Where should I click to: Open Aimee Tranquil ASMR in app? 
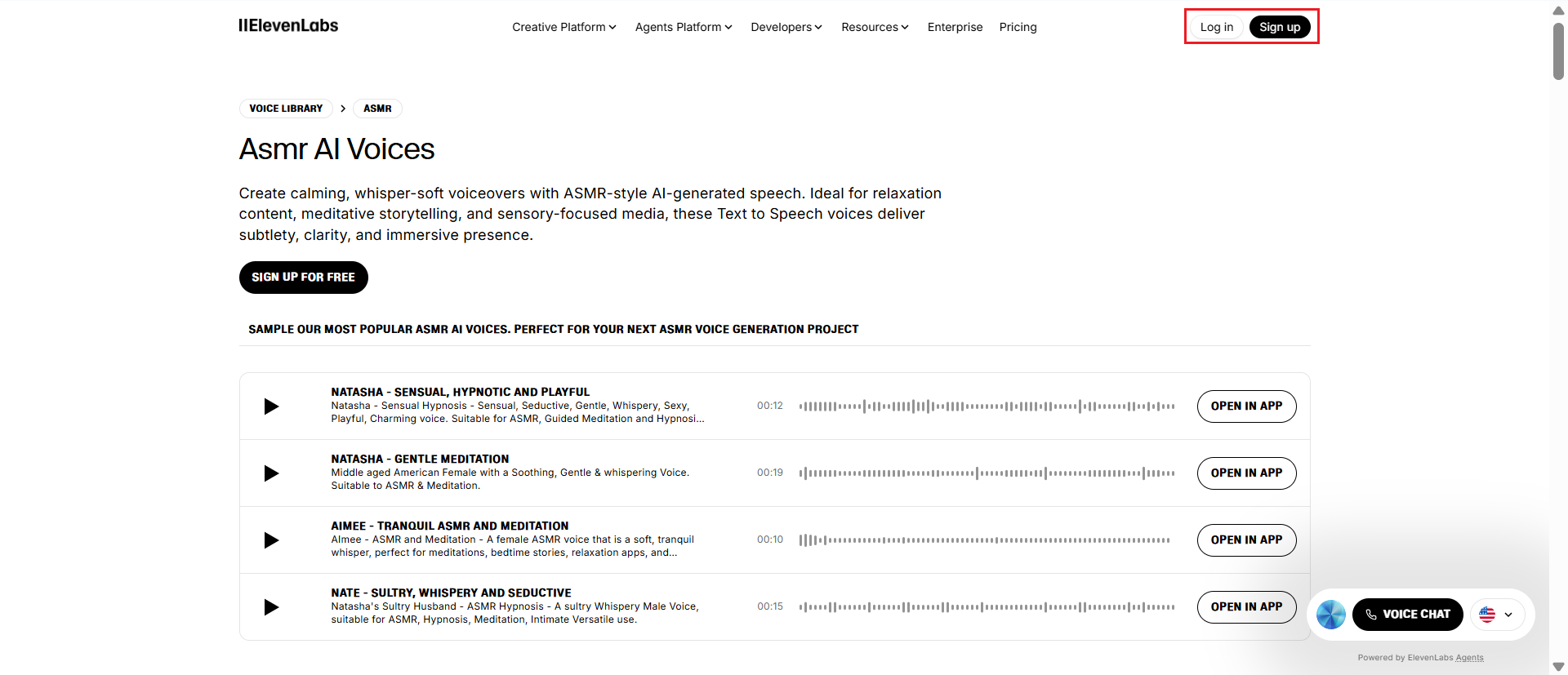[1246, 540]
